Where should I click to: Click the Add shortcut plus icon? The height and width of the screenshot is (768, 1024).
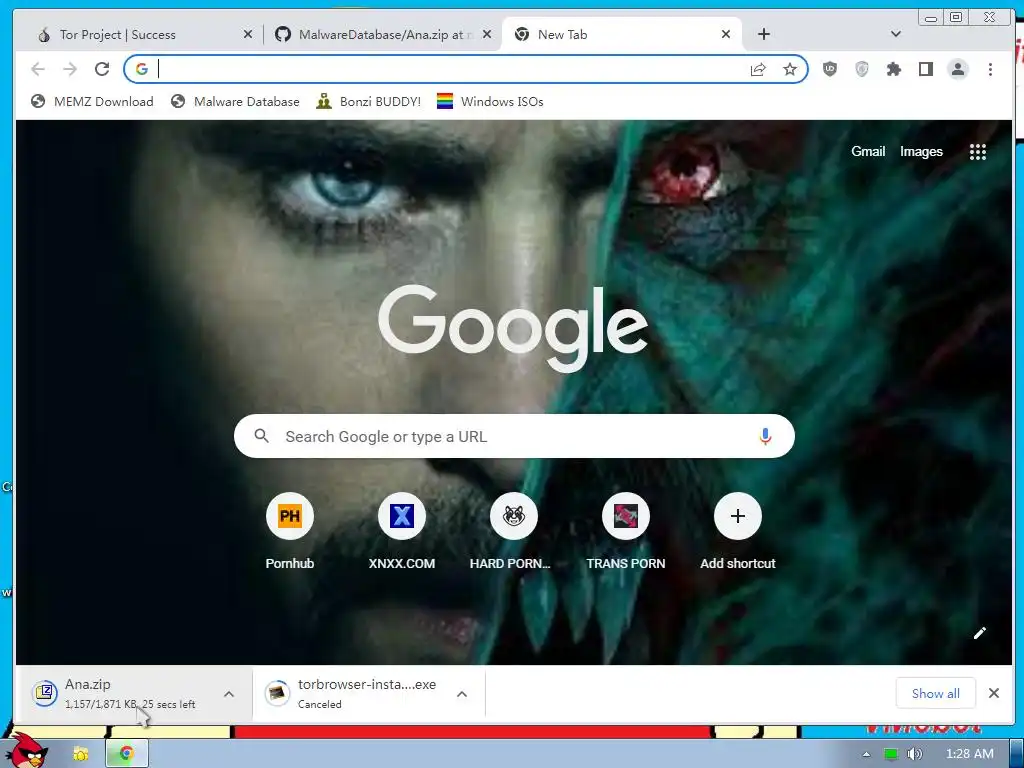pos(737,517)
